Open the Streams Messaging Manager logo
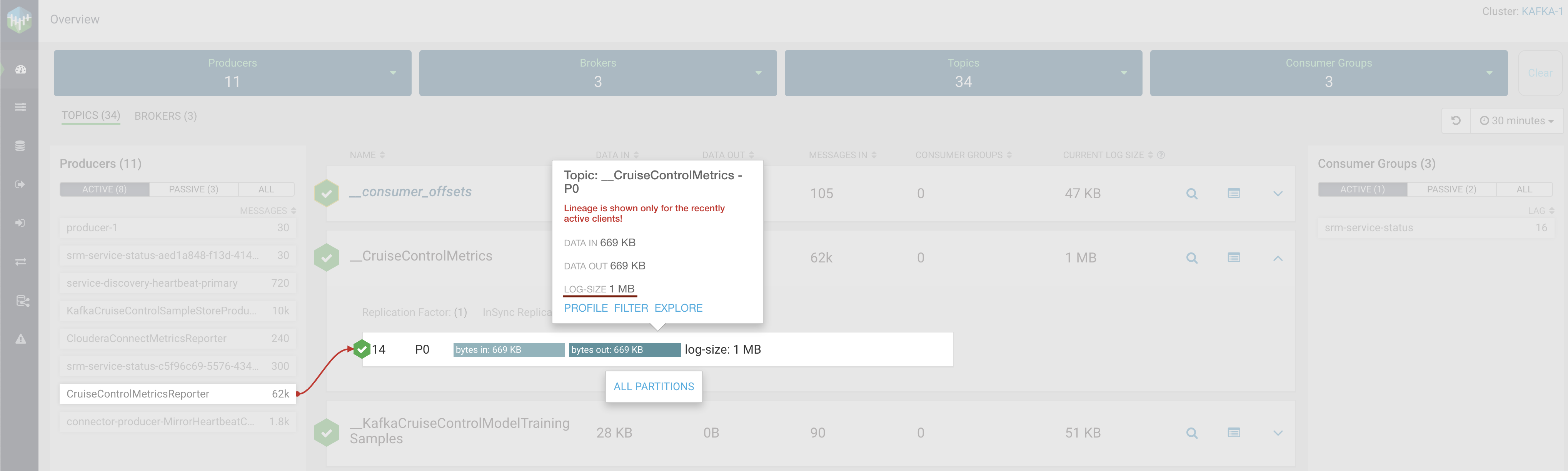 pyautogui.click(x=19, y=20)
